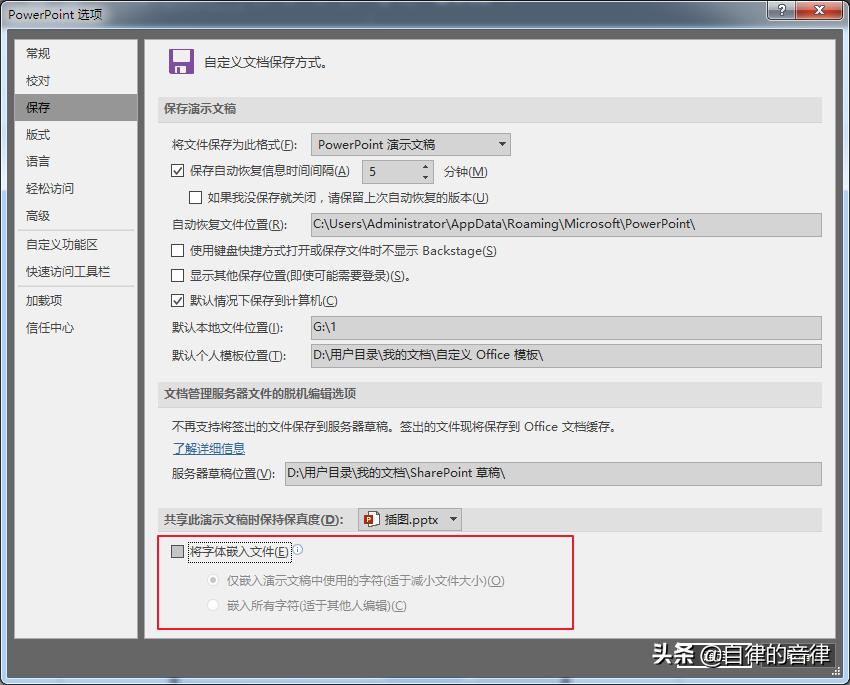Open the 校对 options category
Screen dimensions: 850x685
(76, 80)
